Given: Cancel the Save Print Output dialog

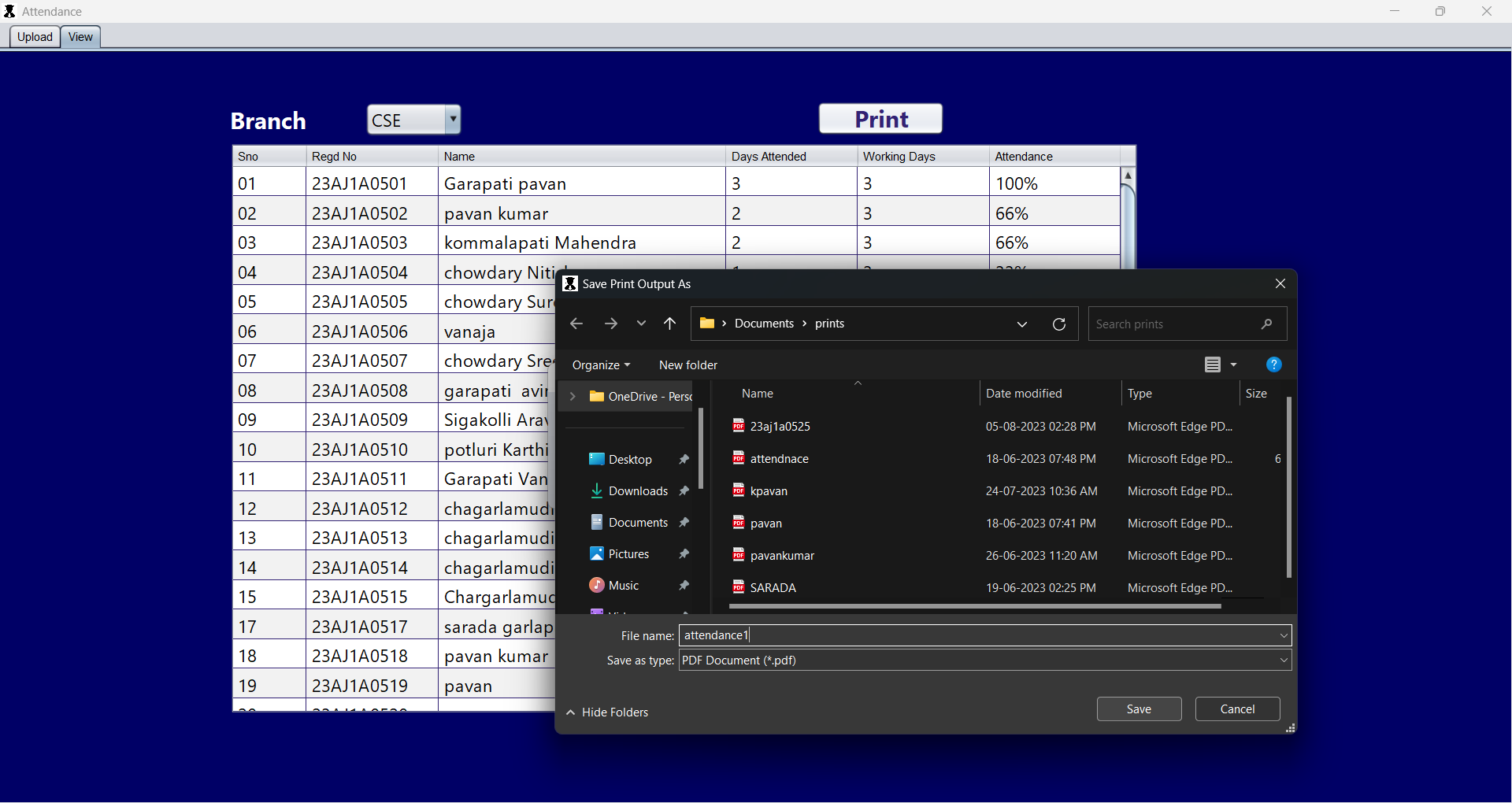Looking at the screenshot, I should coord(1237,709).
